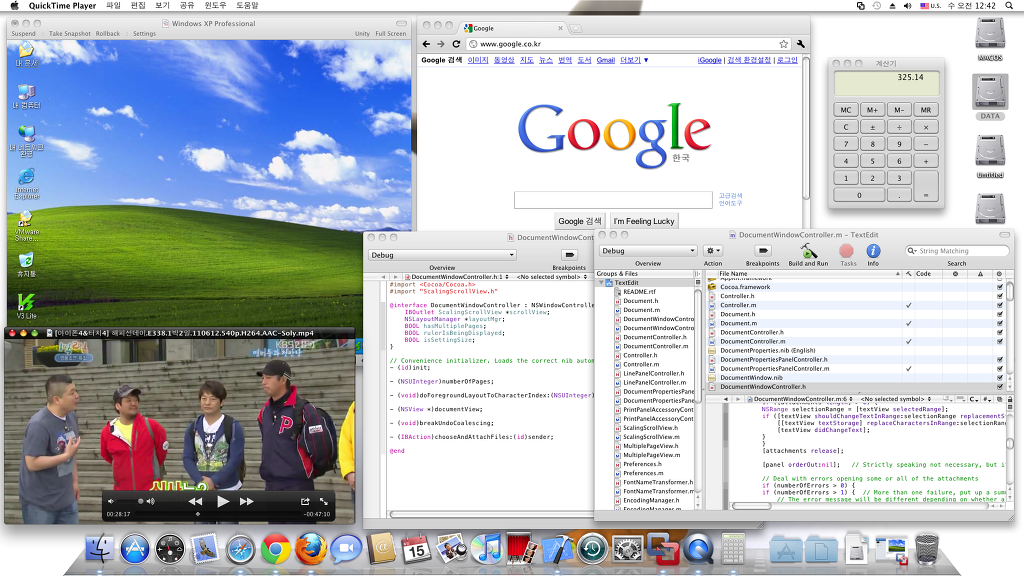1024x576 pixels.
Task: Open the Trash in the dock
Action: pyautogui.click(x=927, y=549)
